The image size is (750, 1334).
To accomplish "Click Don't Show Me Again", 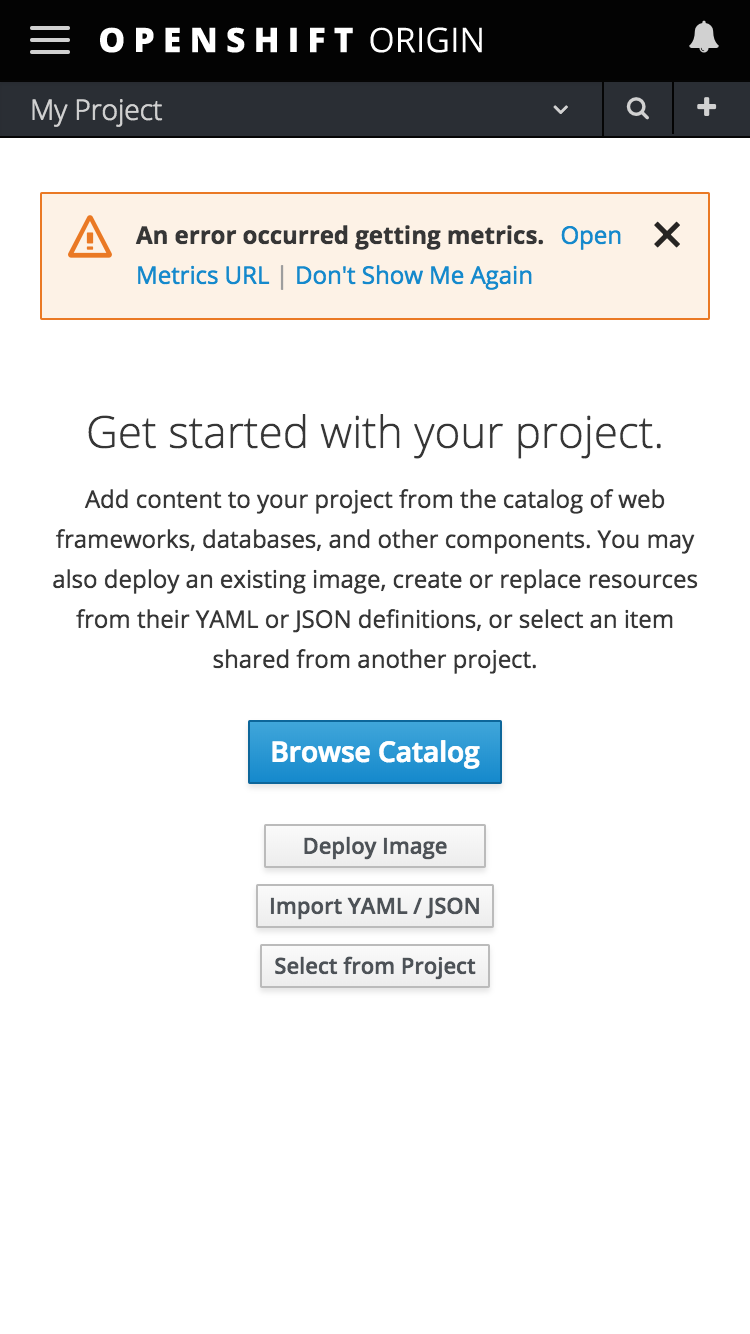I will pyautogui.click(x=413, y=275).
